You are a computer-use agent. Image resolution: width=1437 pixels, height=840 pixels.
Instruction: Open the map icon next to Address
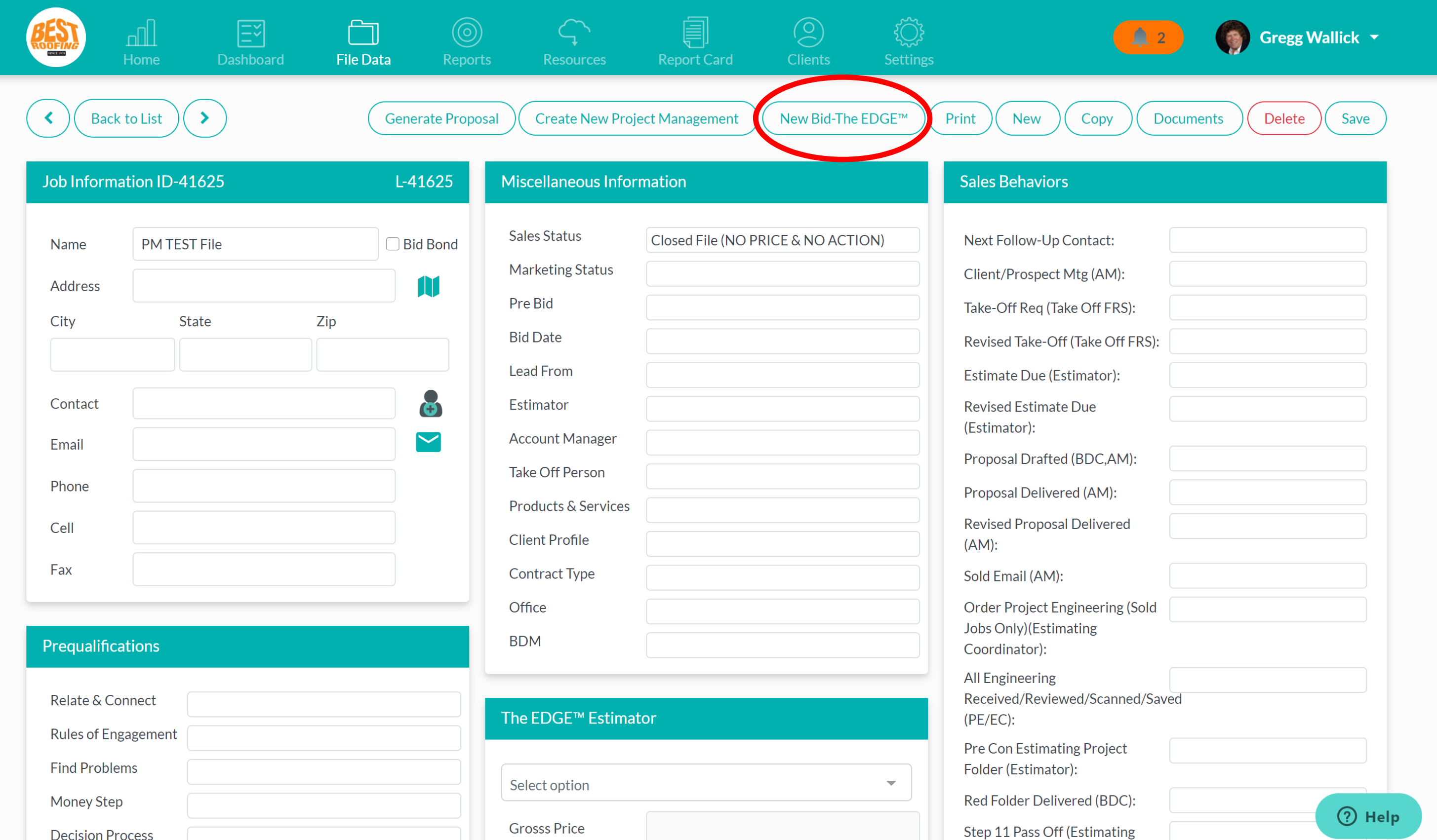coord(429,286)
